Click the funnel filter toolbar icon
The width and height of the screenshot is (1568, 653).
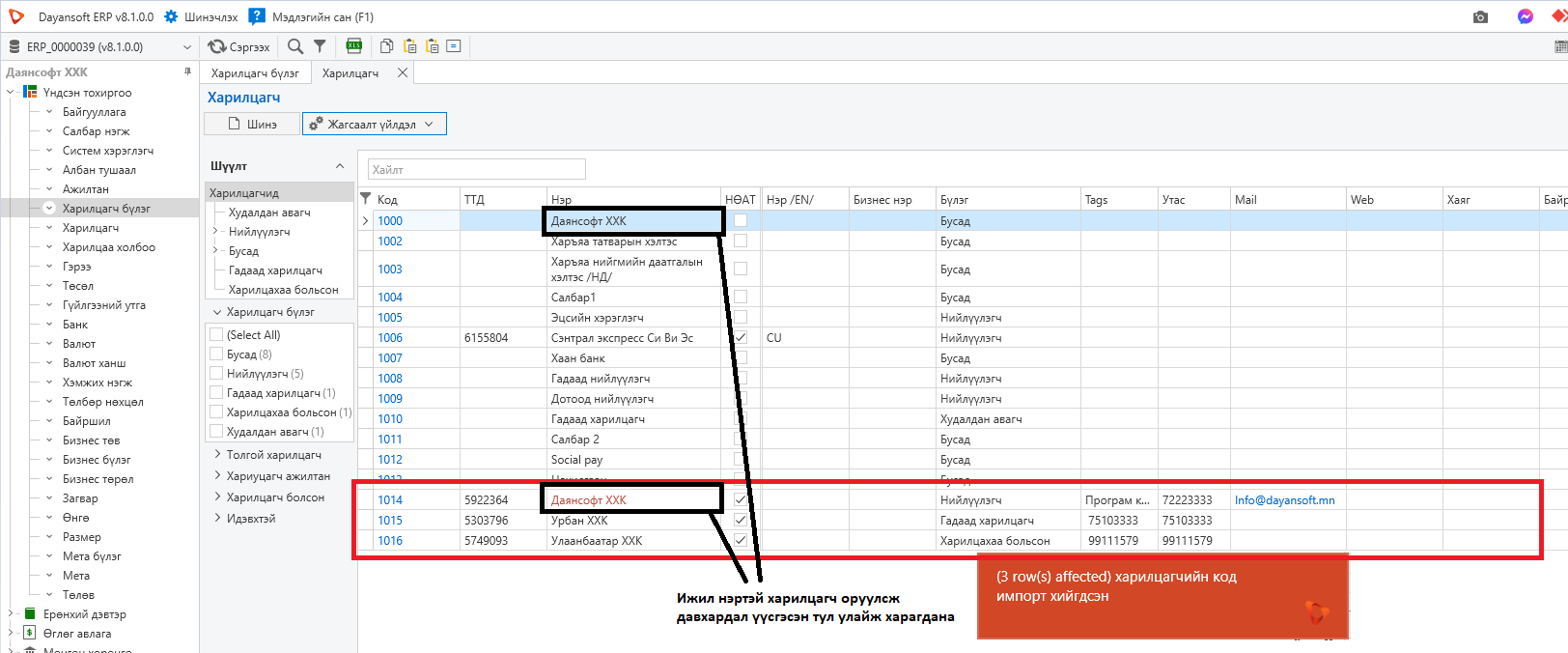pos(320,46)
